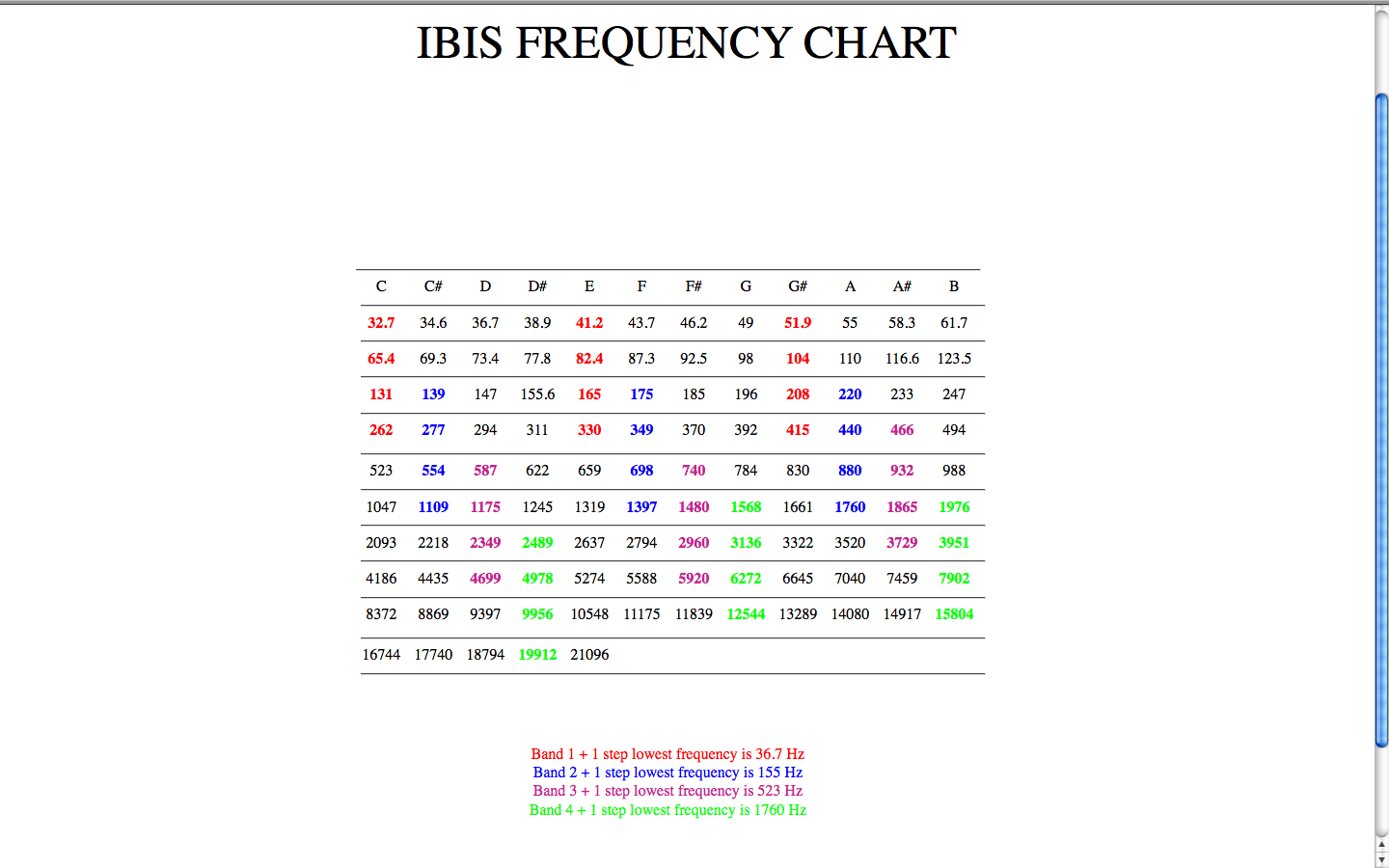Select the blue 1760 frequency cell
The image size is (1389, 868).
coord(850,506)
